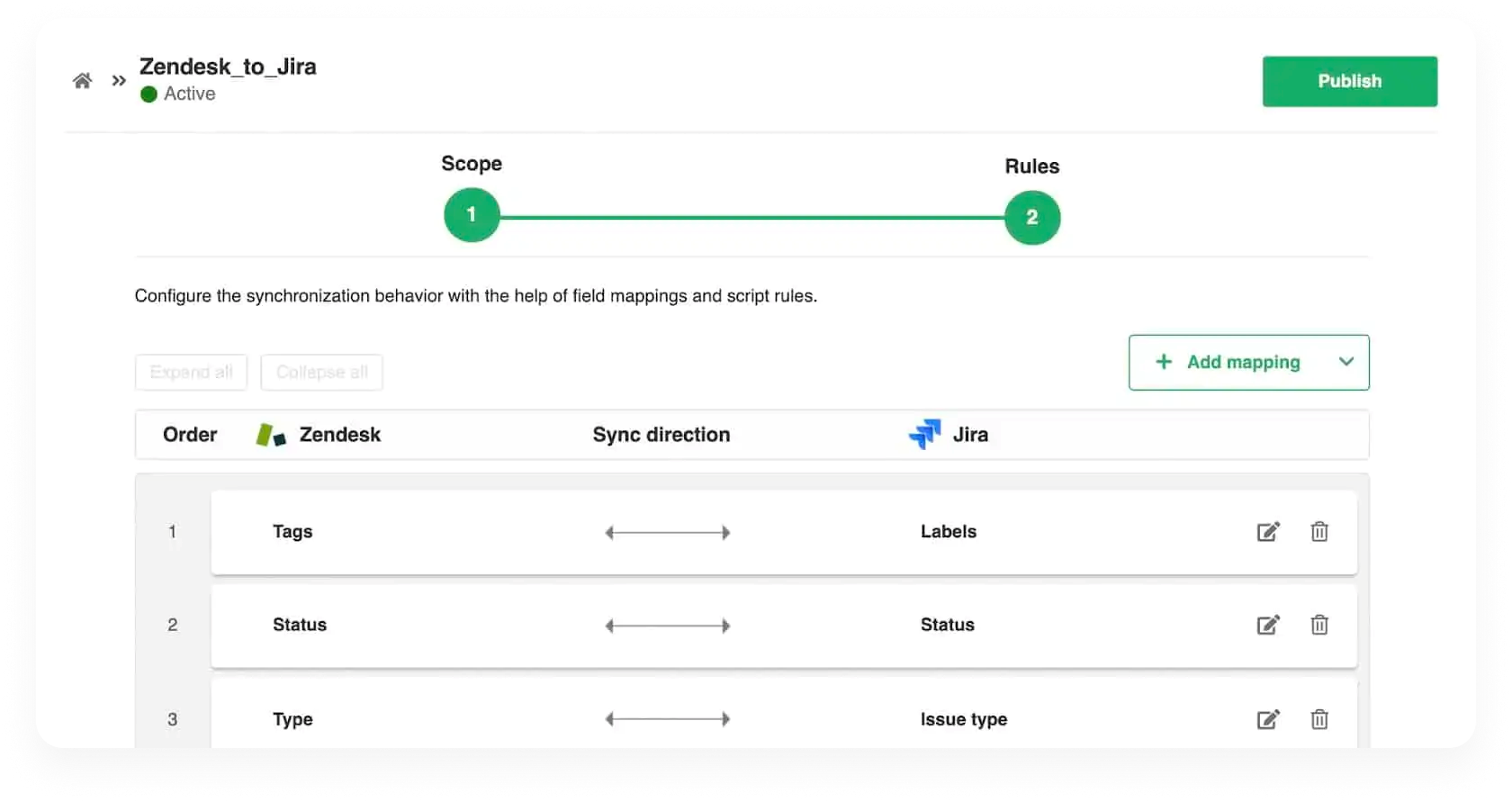Edit the Issue type mapping via pencil icon
Viewport: 1512px width, 802px height.
tap(1268, 719)
